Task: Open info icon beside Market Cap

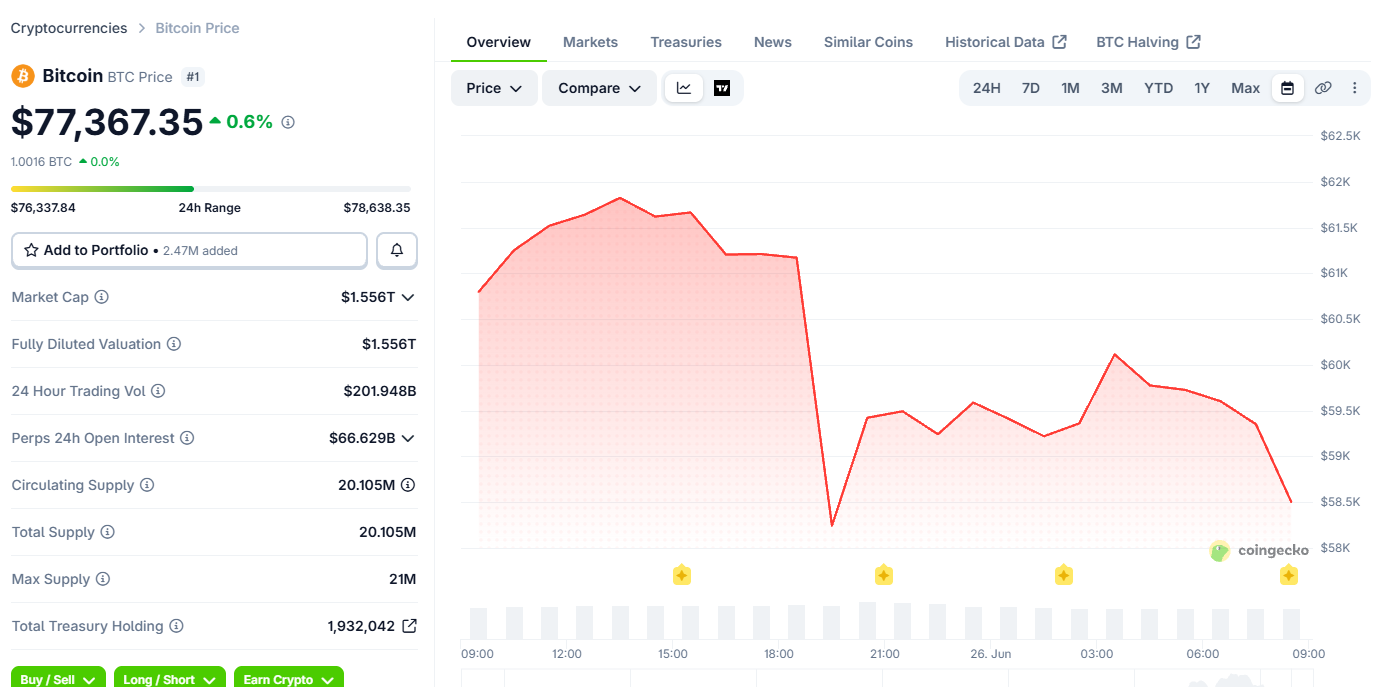Action: click(101, 297)
